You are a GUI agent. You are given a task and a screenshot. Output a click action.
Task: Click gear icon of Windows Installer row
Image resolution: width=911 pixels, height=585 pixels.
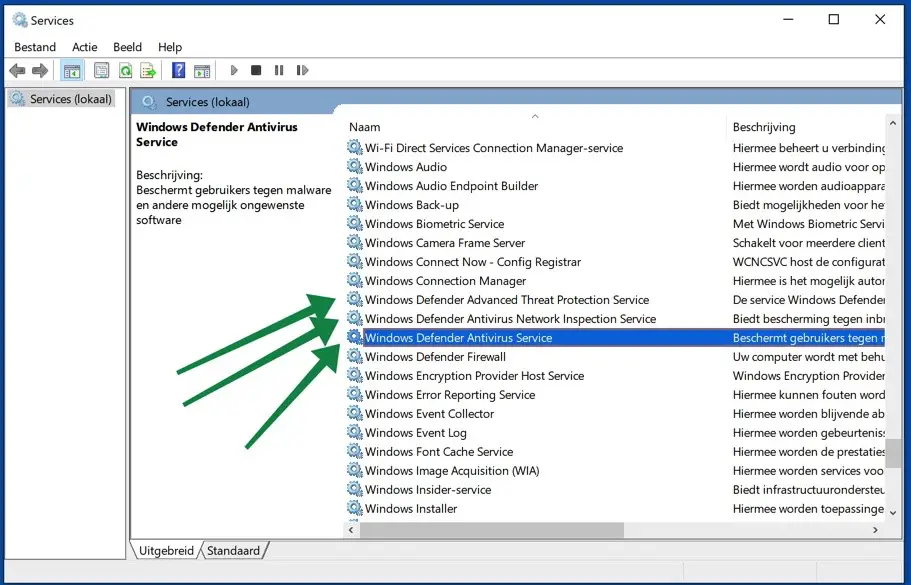354,508
